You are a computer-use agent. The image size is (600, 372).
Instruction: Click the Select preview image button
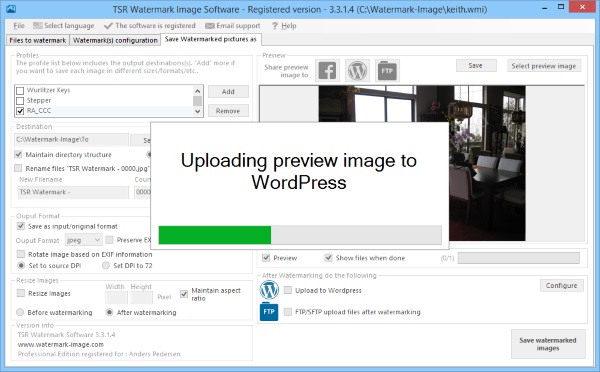pos(544,66)
